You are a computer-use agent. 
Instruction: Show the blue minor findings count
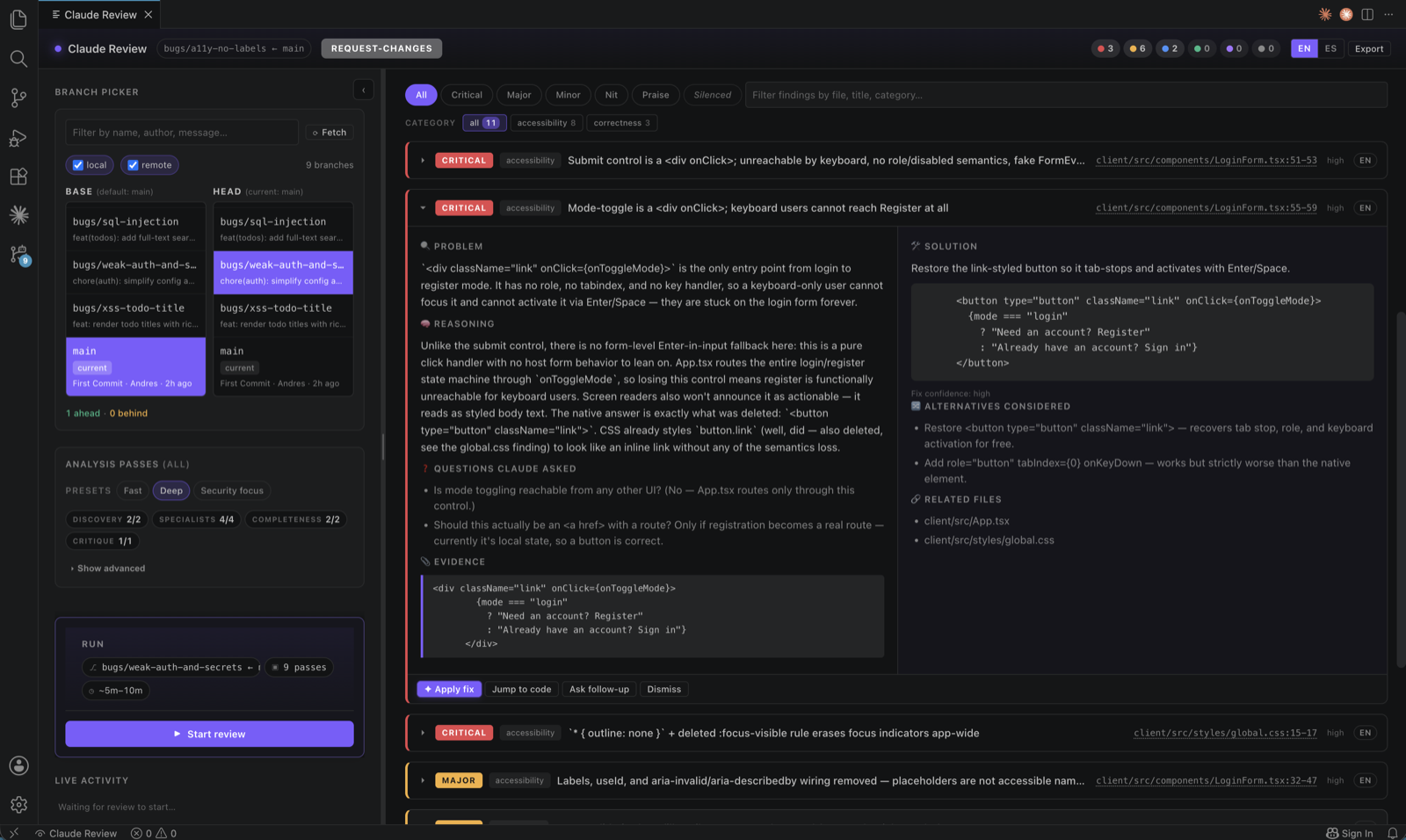pos(1170,49)
